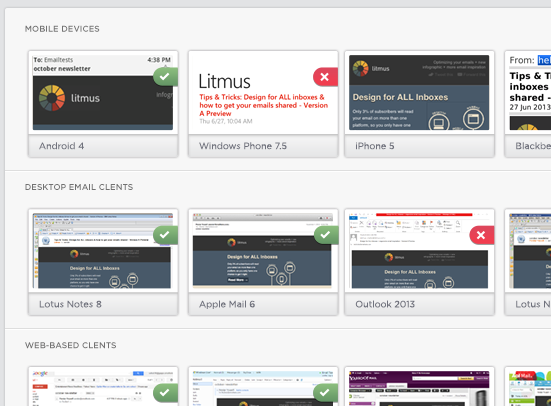Click the Apple Mail 6 label

pyautogui.click(x=227, y=304)
